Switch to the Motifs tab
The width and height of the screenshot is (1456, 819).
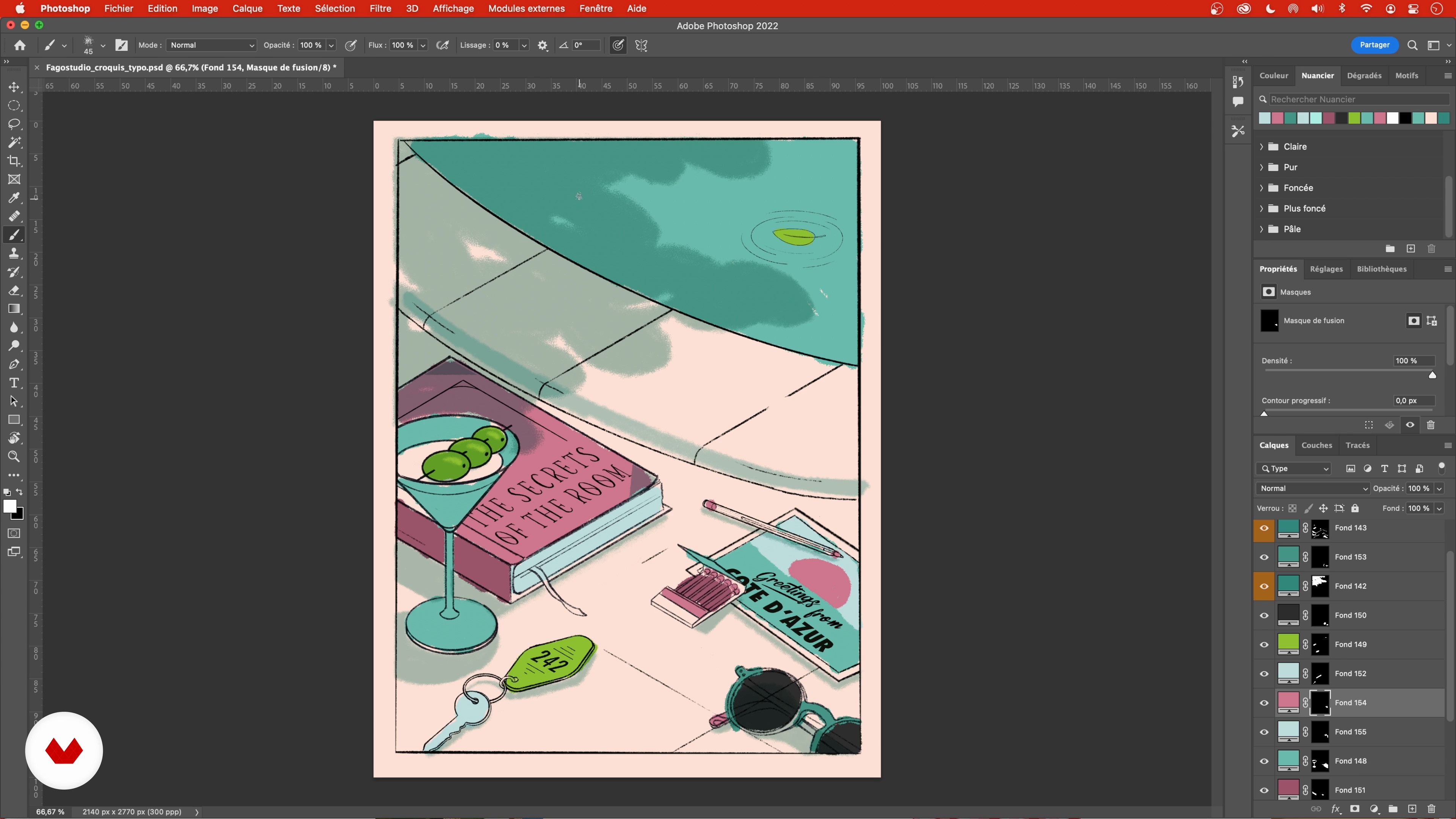[x=1406, y=75]
